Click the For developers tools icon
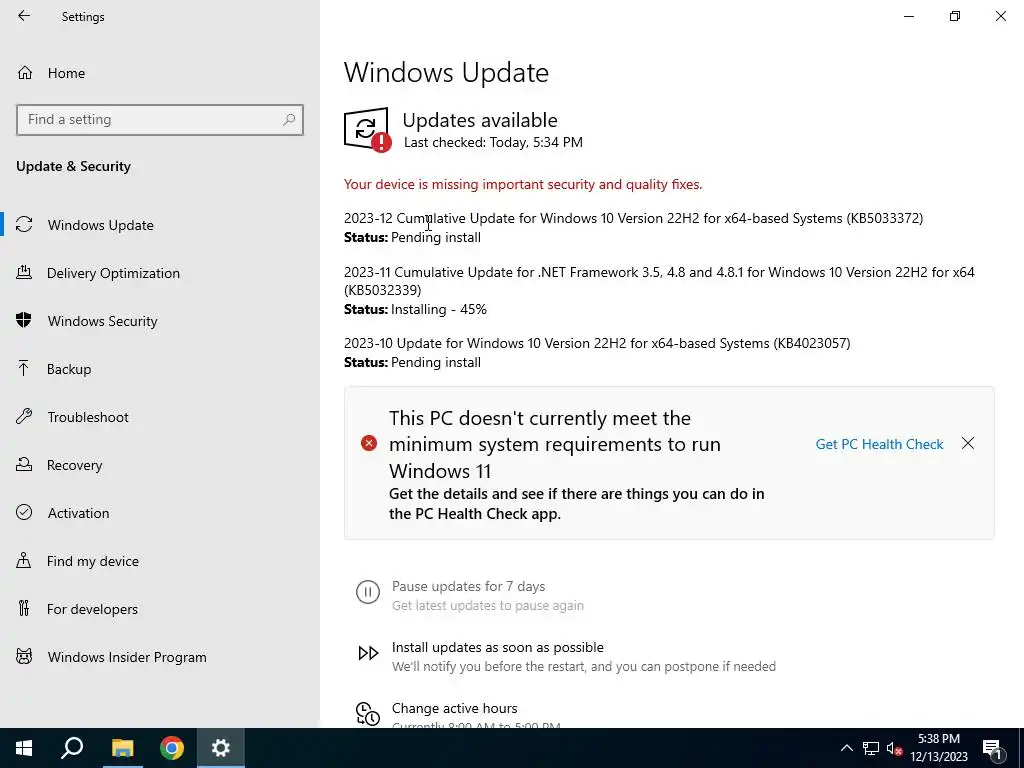This screenshot has width=1024, height=768. (24, 608)
